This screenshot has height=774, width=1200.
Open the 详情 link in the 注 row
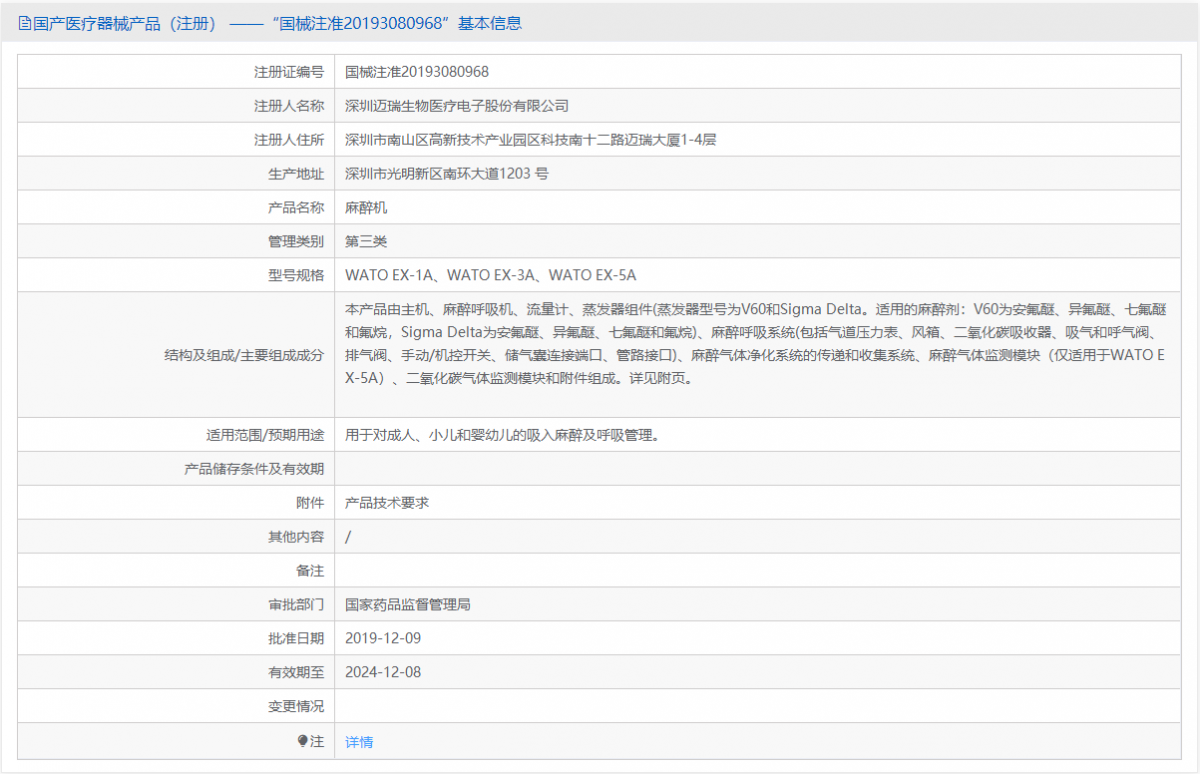(358, 741)
